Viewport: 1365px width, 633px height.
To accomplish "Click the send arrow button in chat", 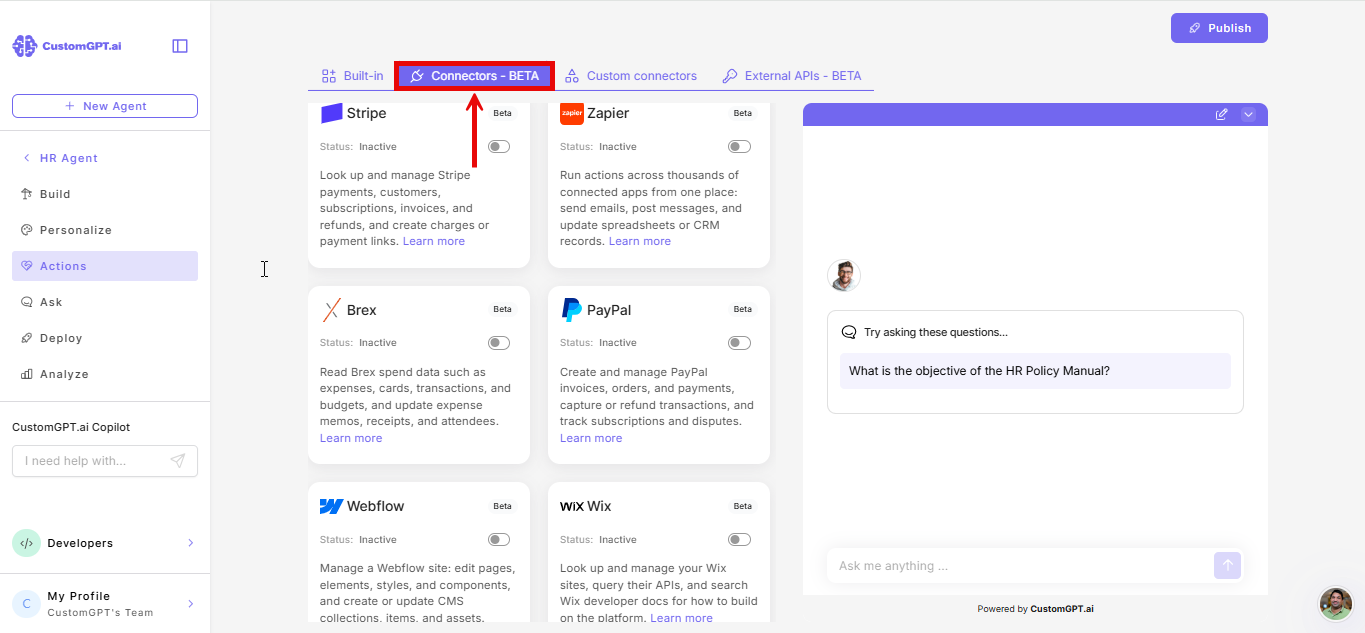I will pyautogui.click(x=1227, y=566).
